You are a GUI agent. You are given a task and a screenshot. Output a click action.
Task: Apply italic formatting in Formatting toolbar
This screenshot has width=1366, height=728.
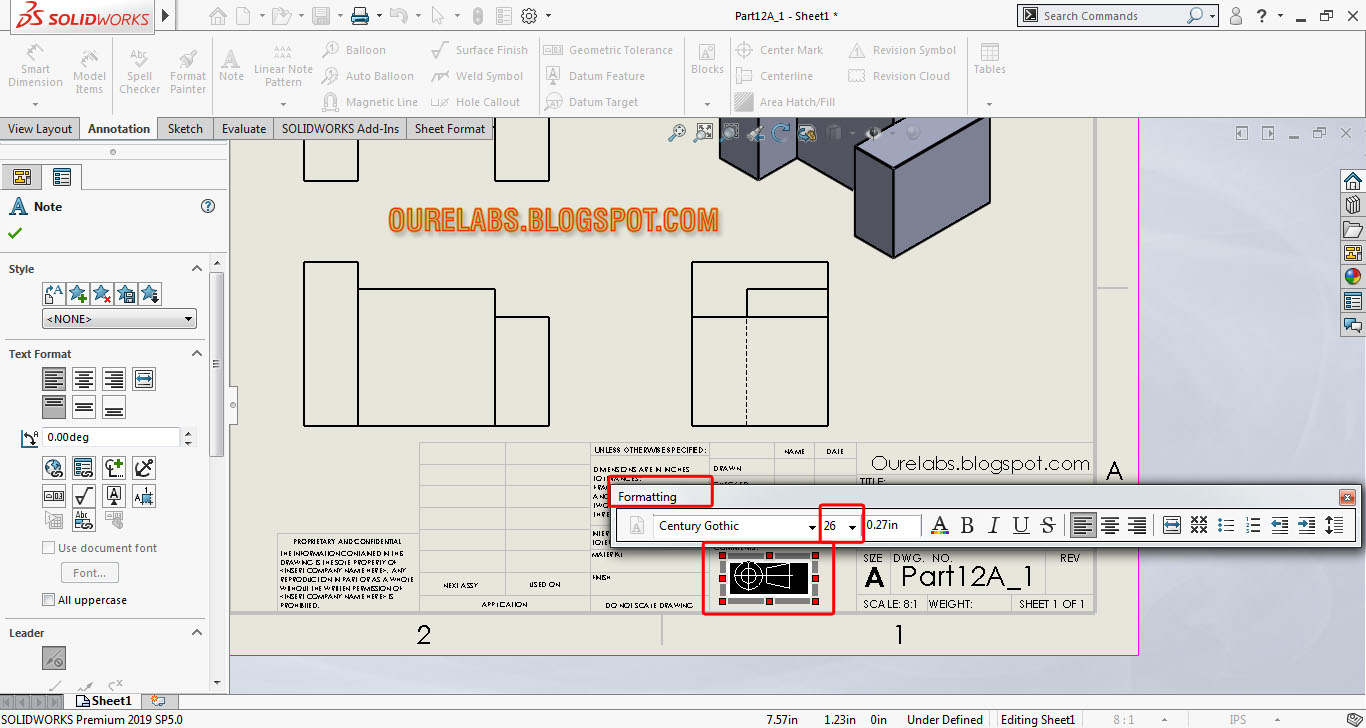[994, 525]
